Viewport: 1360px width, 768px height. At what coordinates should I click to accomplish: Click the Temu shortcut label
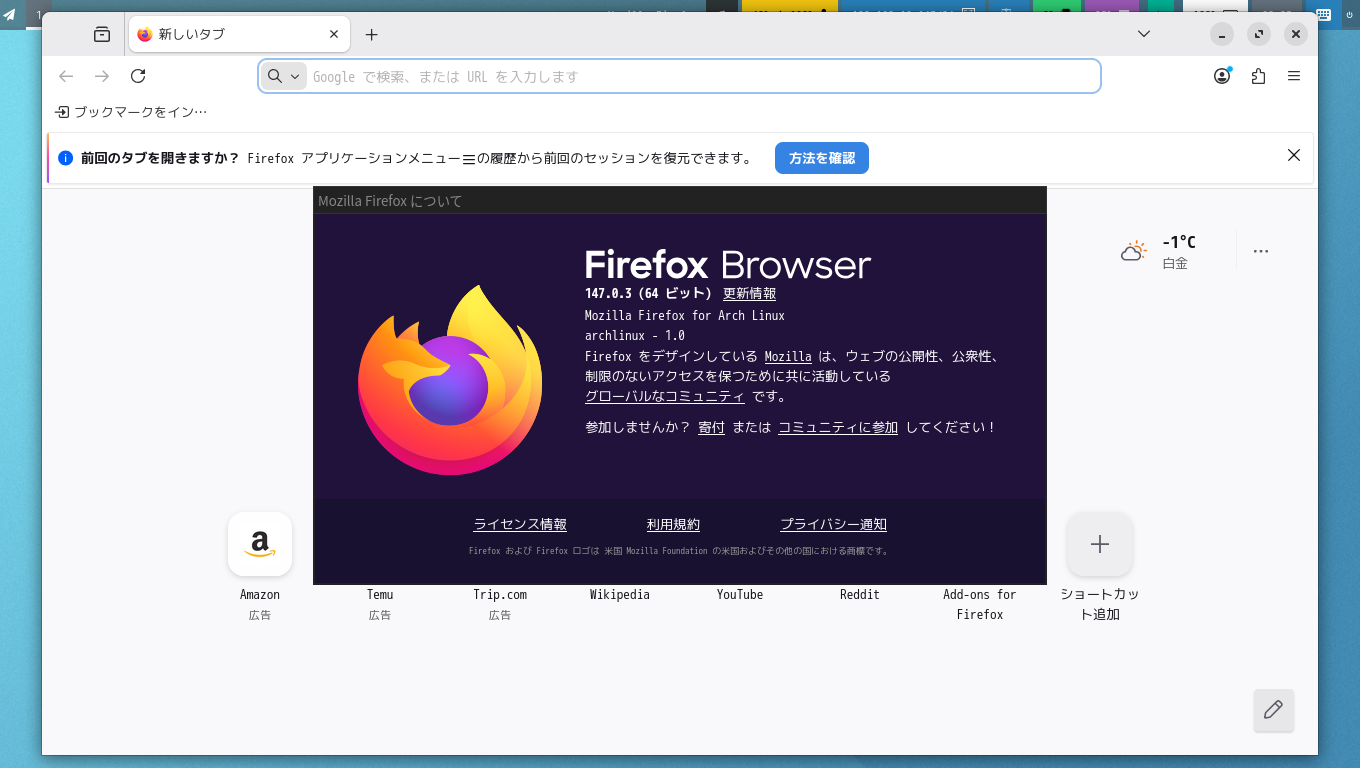380,595
